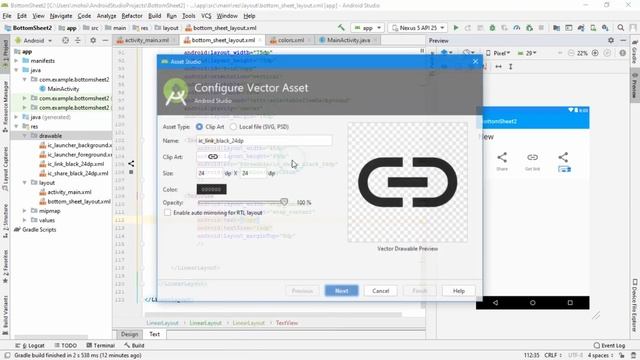Viewport: 640px width, 360px height.
Task: Open the File menu
Action: tap(7, 16)
